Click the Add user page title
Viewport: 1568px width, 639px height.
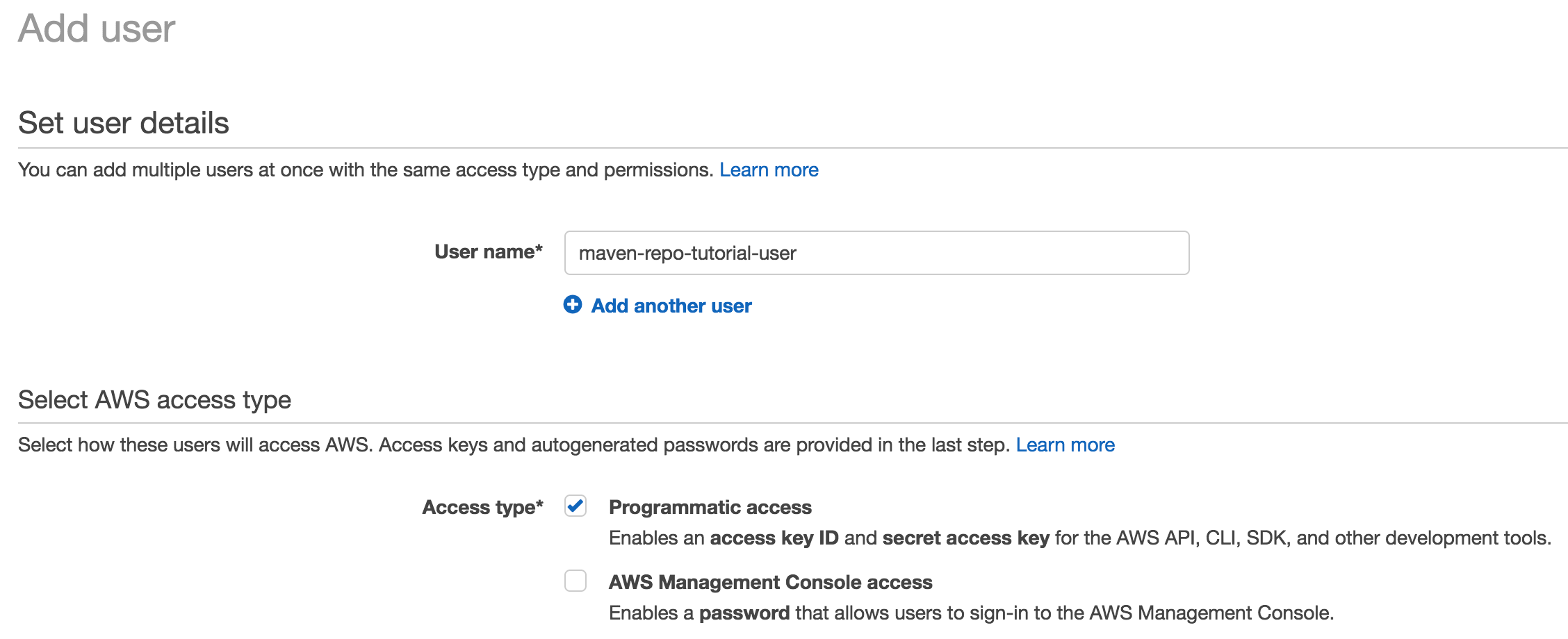(97, 28)
